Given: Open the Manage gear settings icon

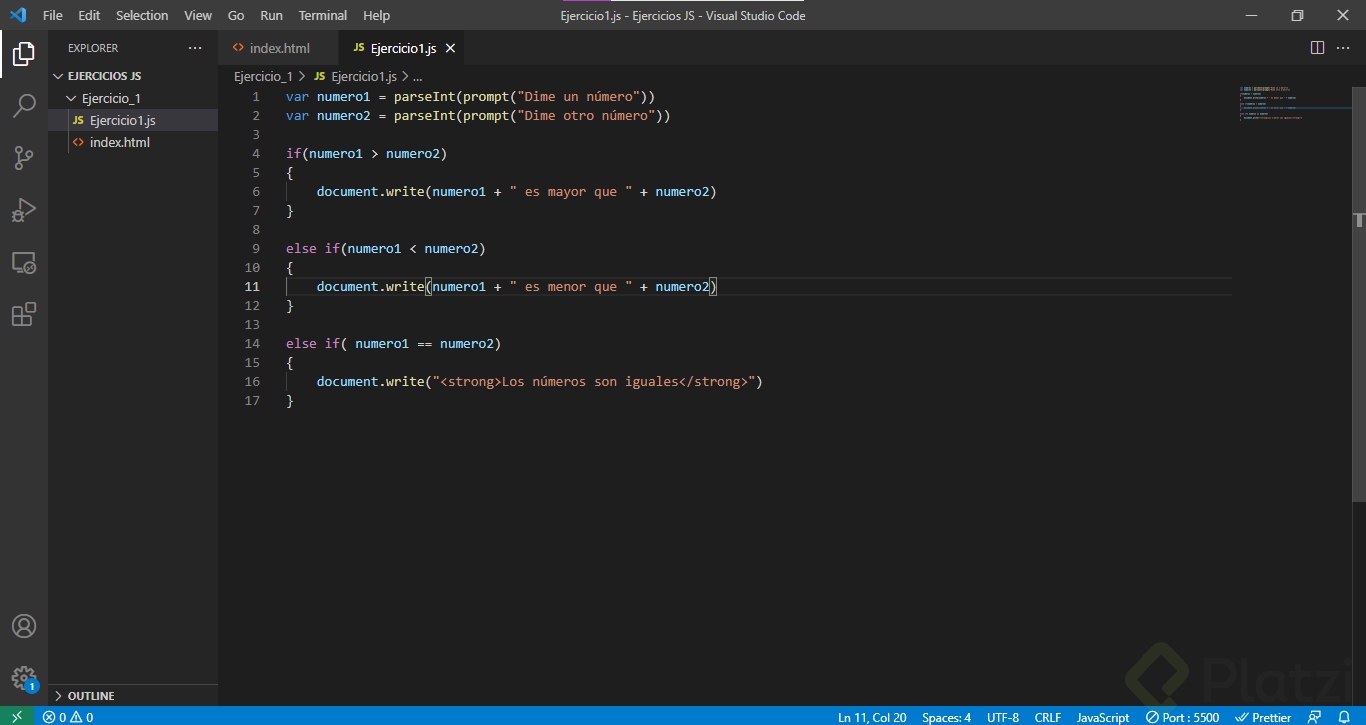Looking at the screenshot, I should point(24,678).
